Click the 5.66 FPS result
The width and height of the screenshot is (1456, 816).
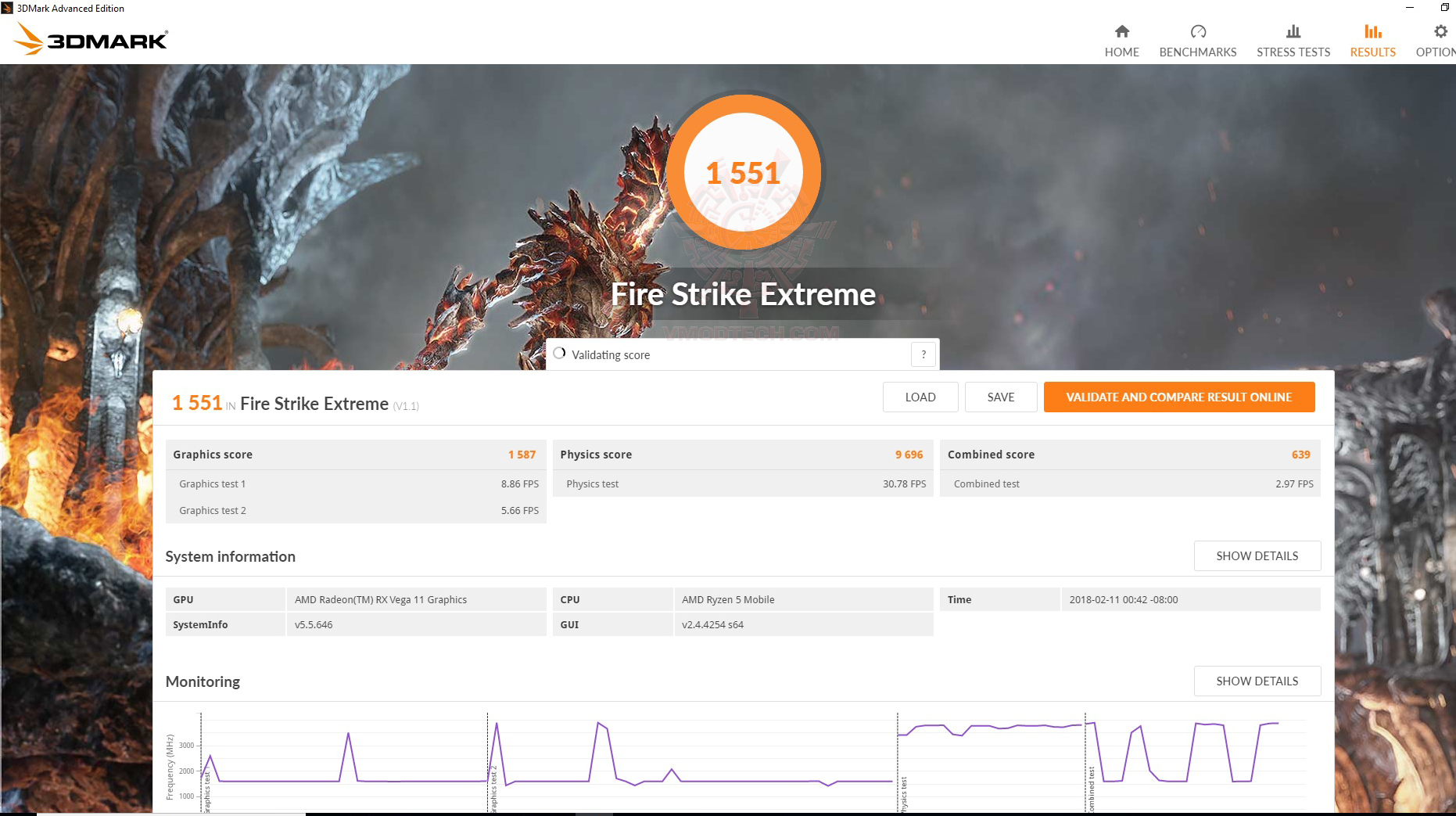520,511
